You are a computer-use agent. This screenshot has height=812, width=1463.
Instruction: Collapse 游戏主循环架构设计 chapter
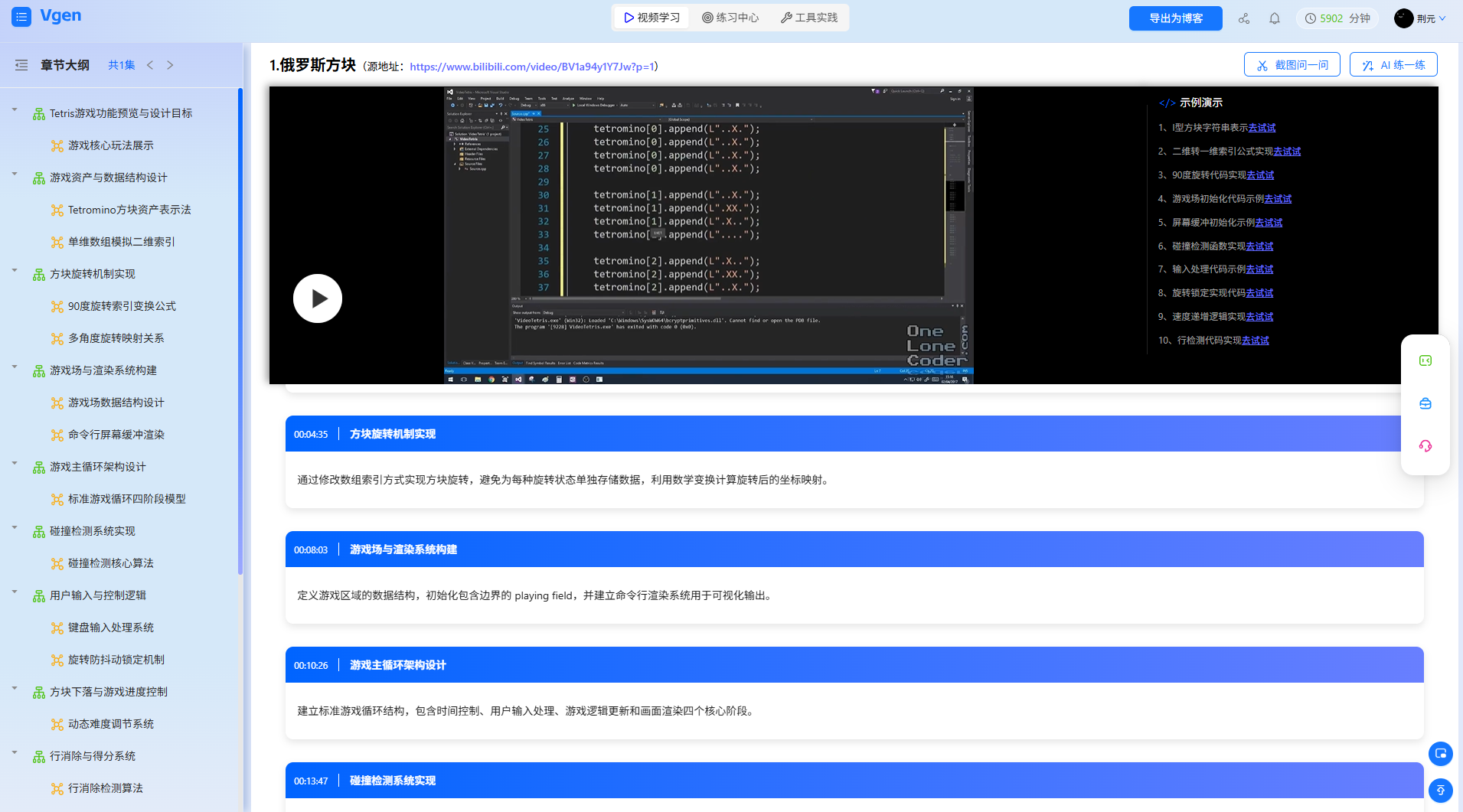[x=15, y=465]
